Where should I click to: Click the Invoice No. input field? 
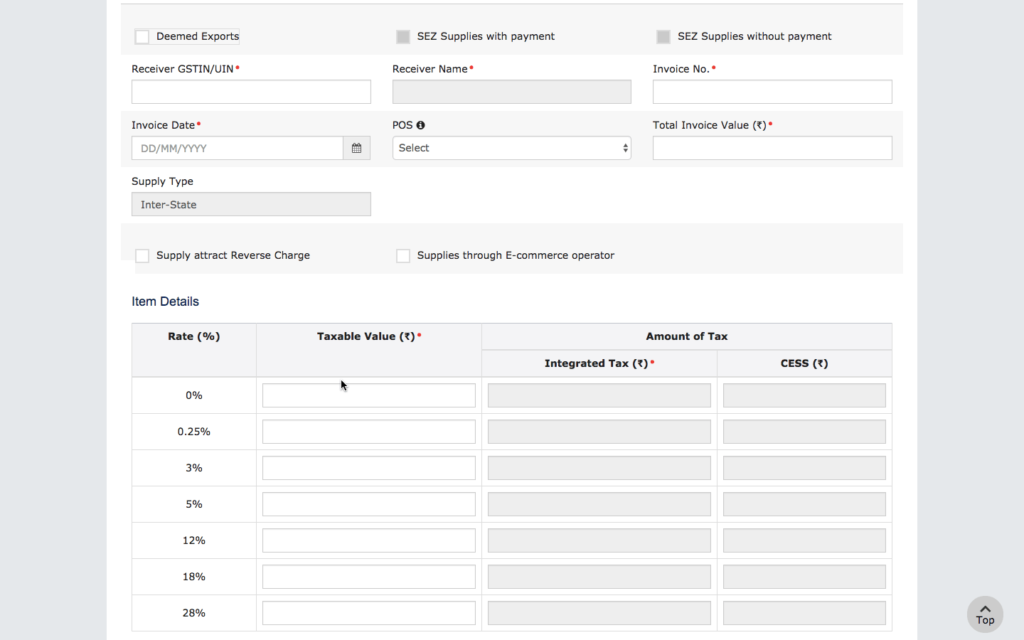point(771,91)
